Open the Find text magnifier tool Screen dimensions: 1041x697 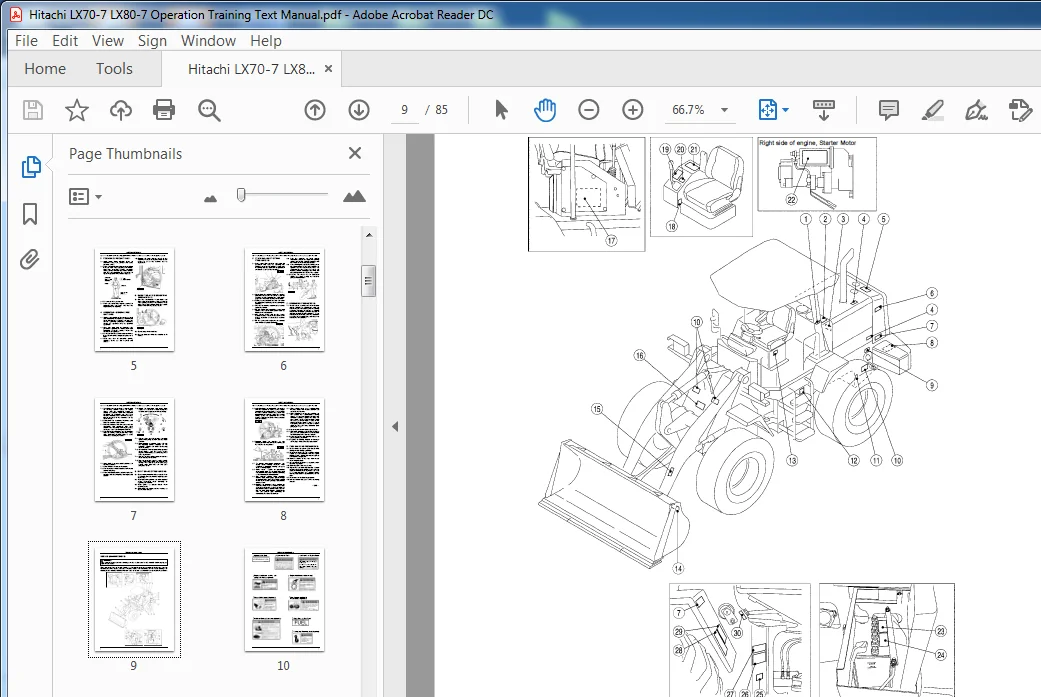point(208,110)
